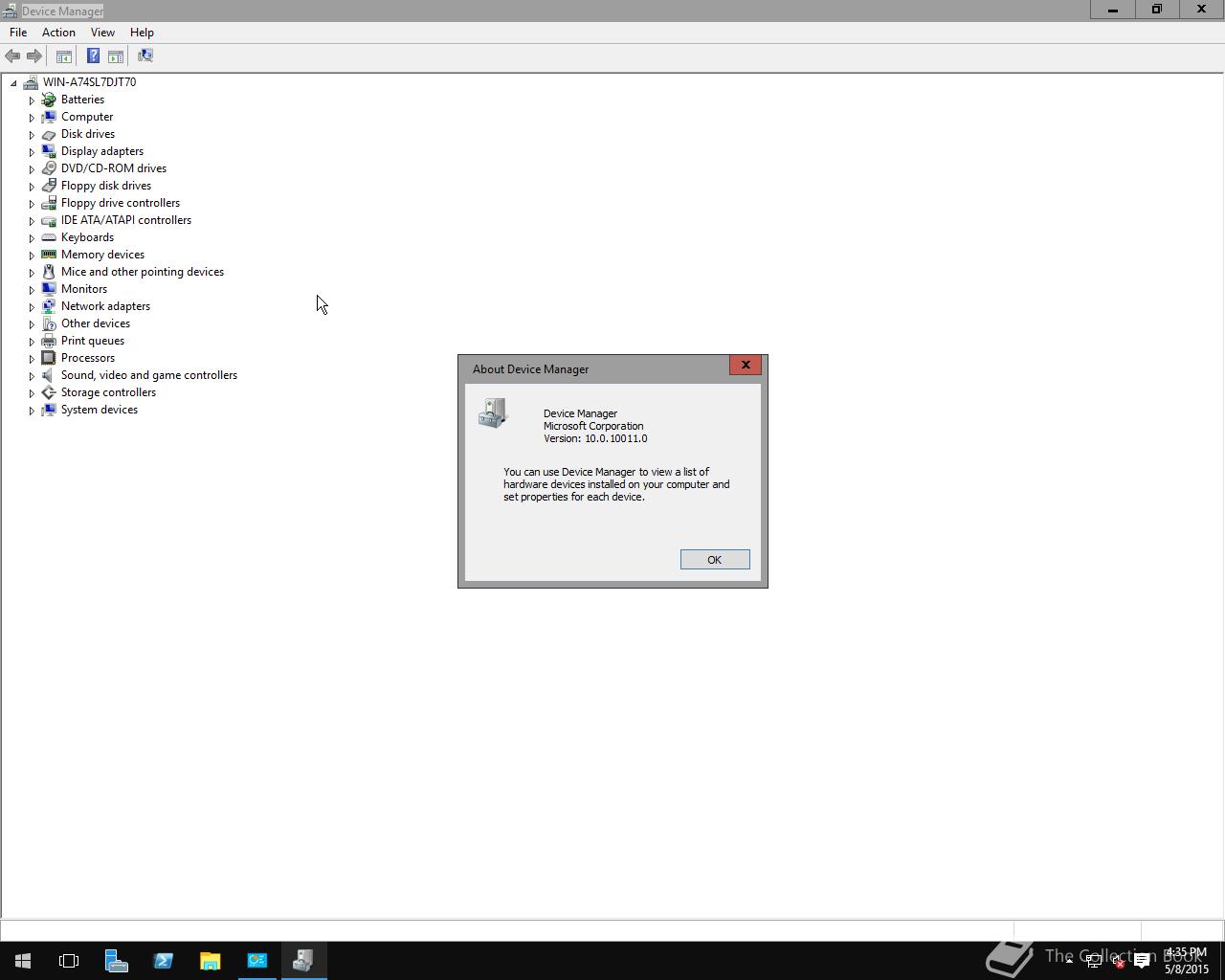Click the Network adapters category icon
Image resolution: width=1225 pixels, height=980 pixels.
[x=49, y=306]
